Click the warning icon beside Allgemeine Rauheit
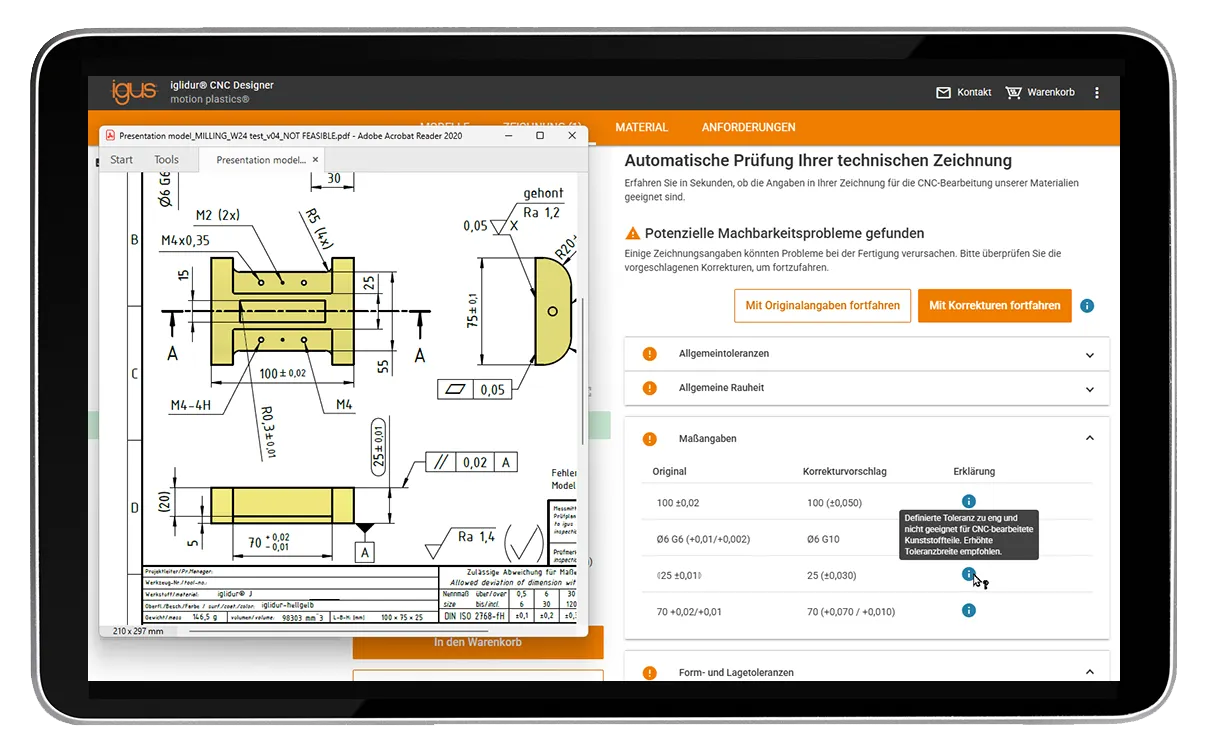The image size is (1208, 756). click(650, 388)
